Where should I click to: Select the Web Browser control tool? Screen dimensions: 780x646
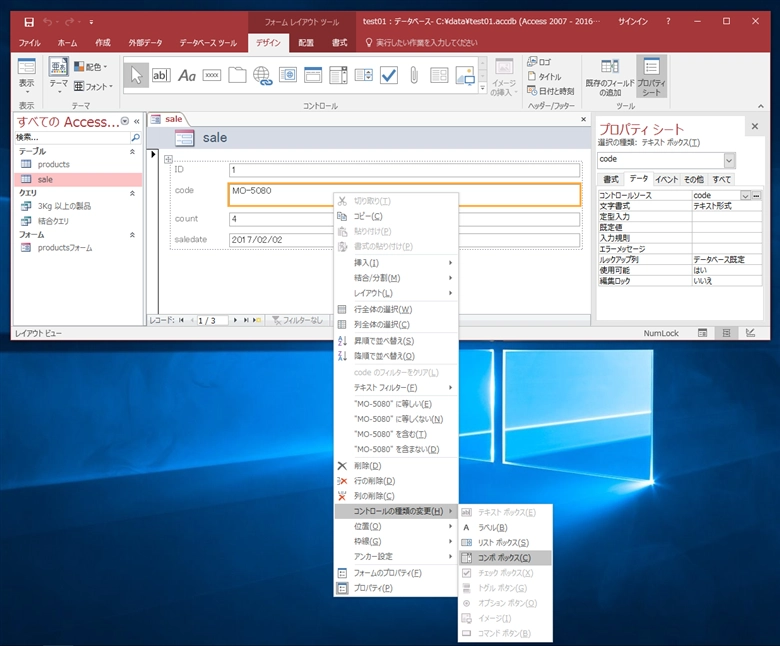click(288, 76)
